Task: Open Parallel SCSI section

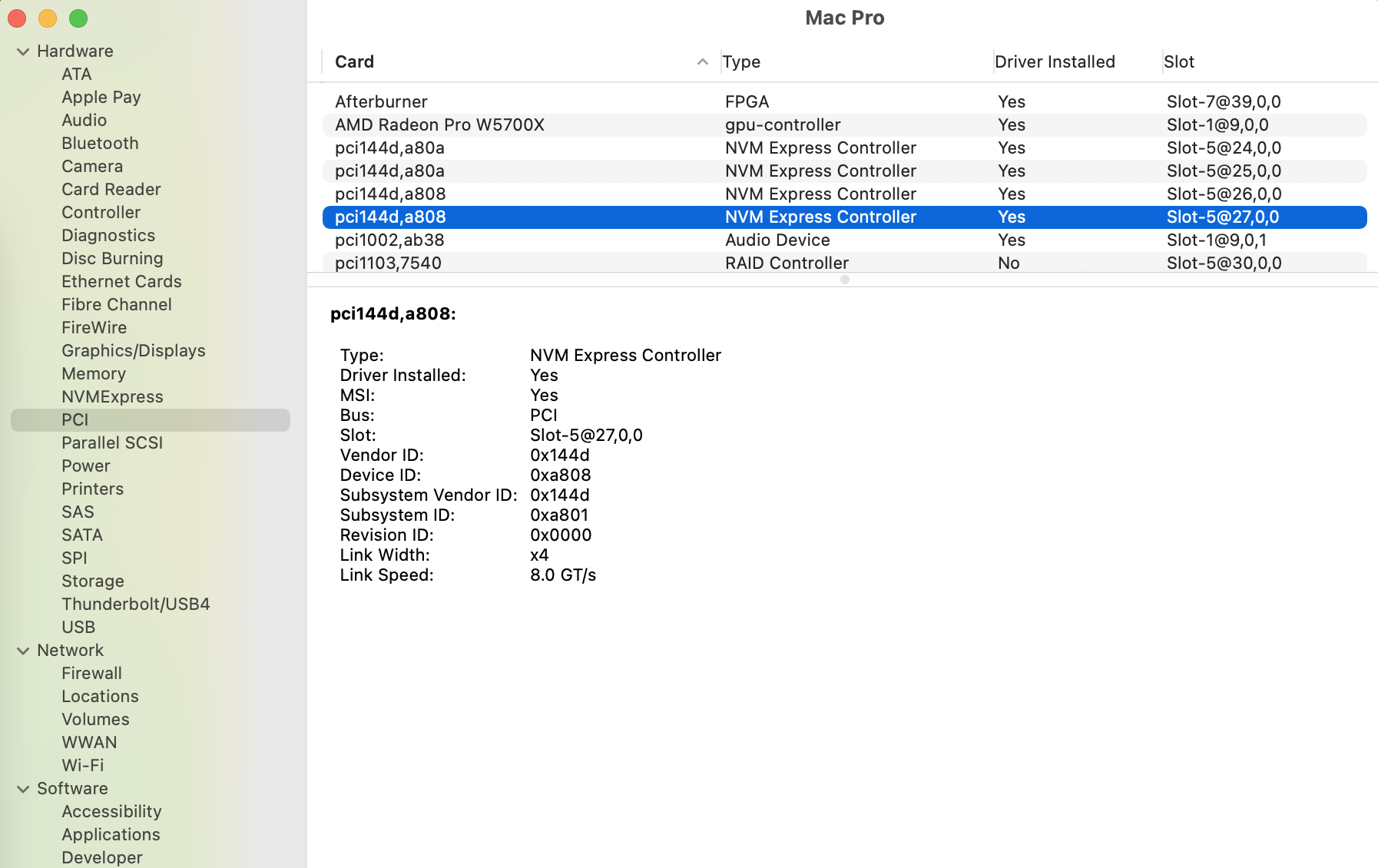Action: pos(112,443)
